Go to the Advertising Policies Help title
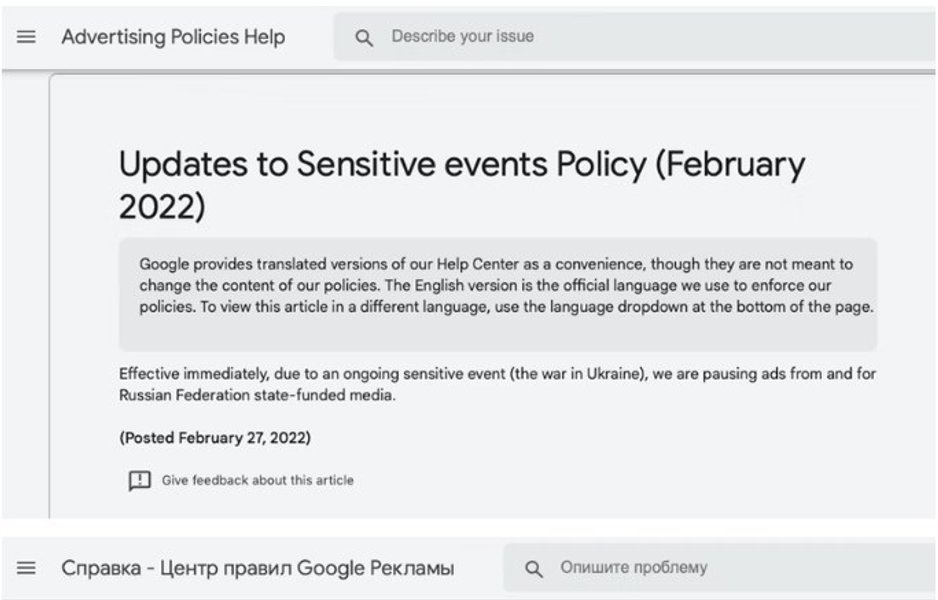The image size is (938, 600). click(173, 37)
